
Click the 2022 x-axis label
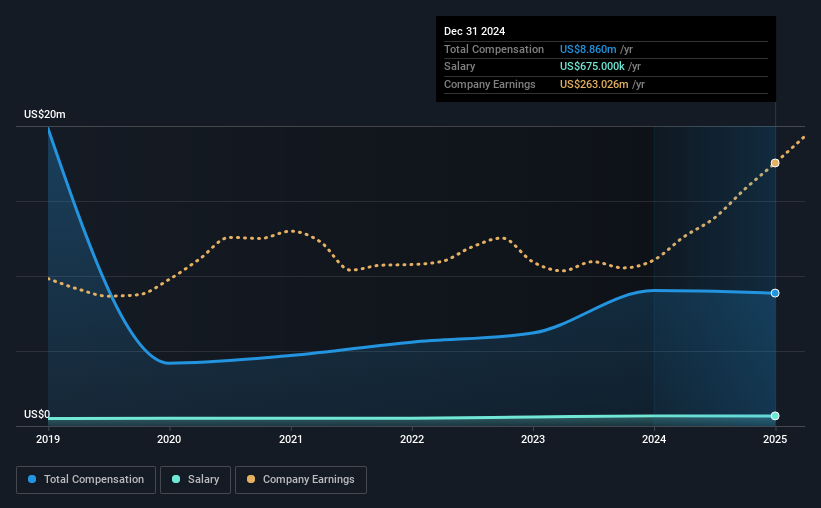(x=412, y=439)
